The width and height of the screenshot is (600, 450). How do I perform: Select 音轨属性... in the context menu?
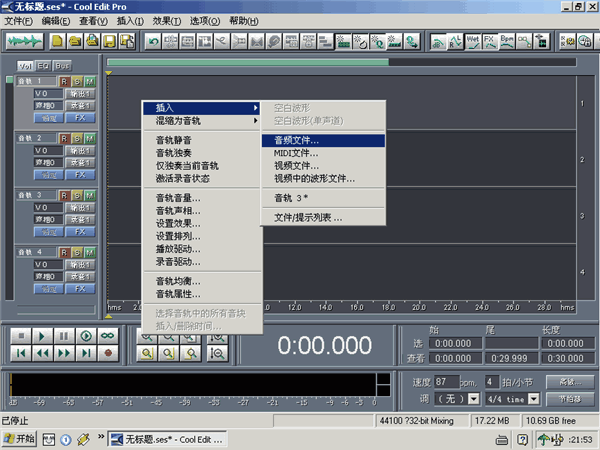click(178, 294)
